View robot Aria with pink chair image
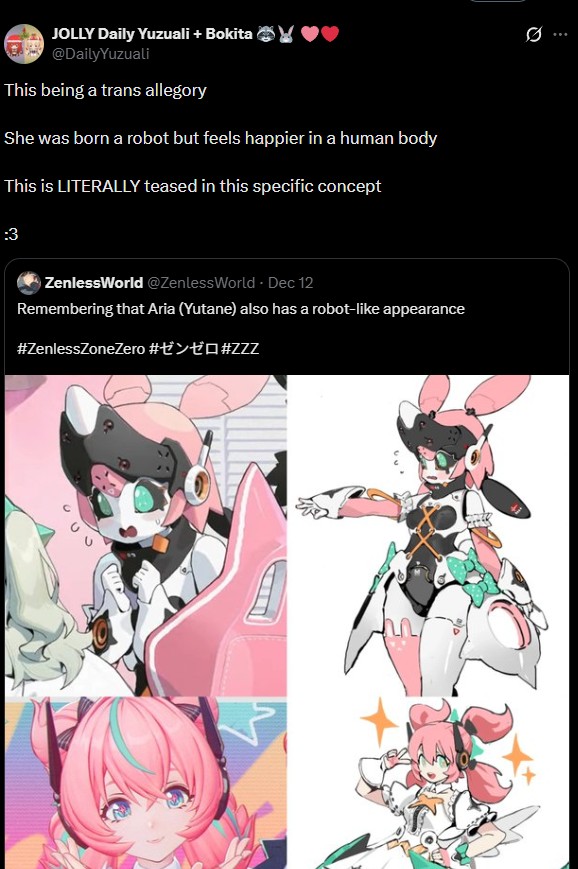The image size is (578, 869). point(146,535)
